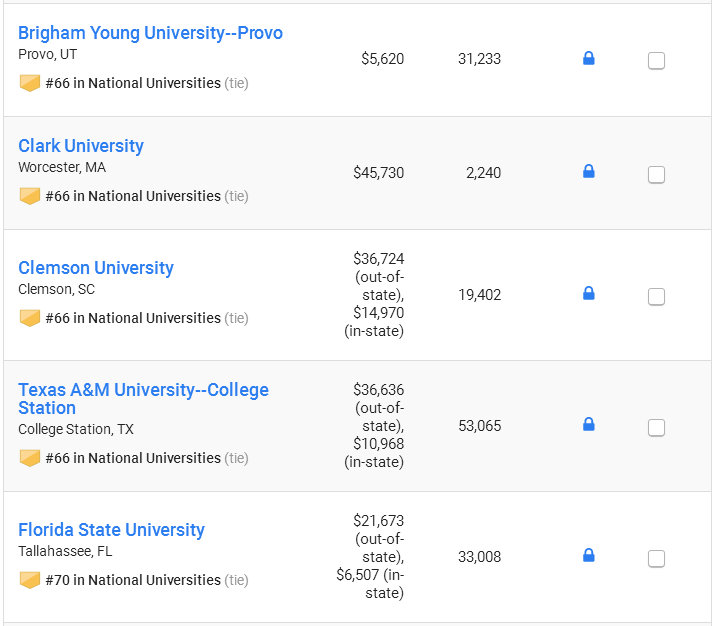Viewport: 715px width, 626px height.
Task: Check the compare box for Texas A&M University
Action: 656,427
